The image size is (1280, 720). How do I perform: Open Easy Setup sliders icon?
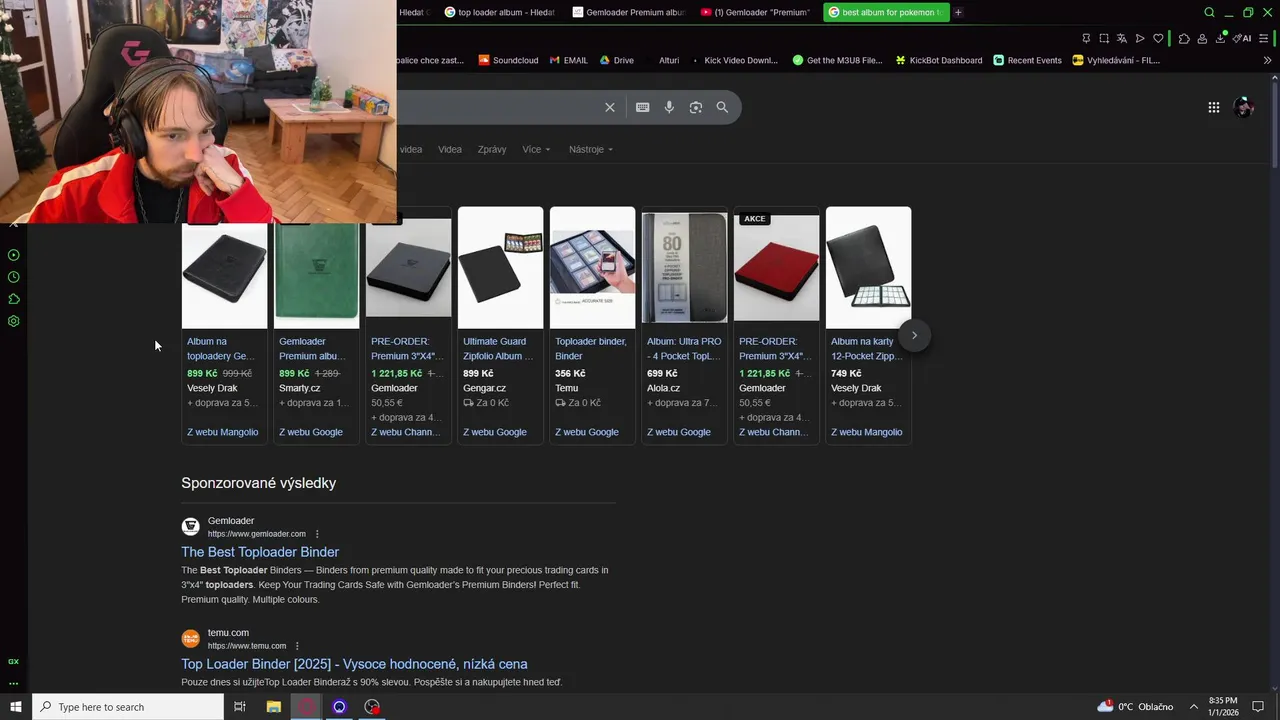pyautogui.click(x=1264, y=38)
